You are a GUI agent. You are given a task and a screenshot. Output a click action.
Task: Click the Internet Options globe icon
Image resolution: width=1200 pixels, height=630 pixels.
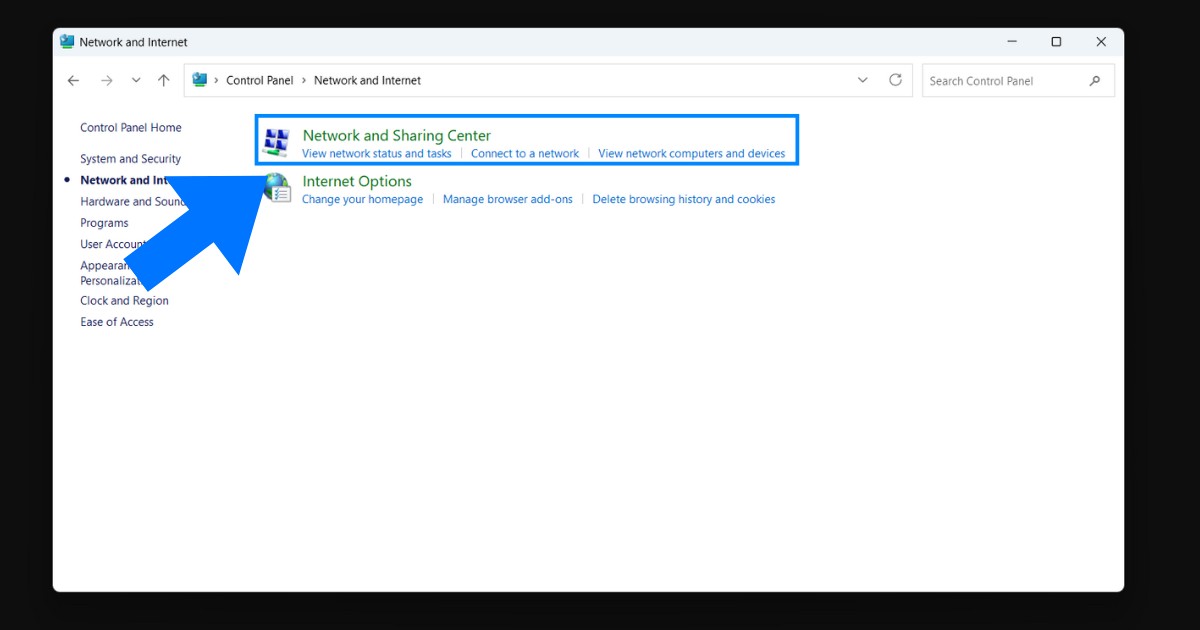pyautogui.click(x=277, y=189)
